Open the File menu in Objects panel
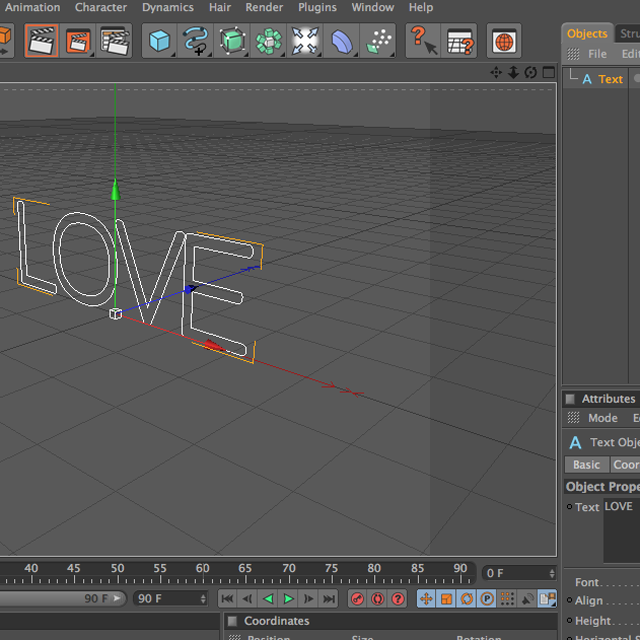The image size is (640, 640). [x=597, y=54]
